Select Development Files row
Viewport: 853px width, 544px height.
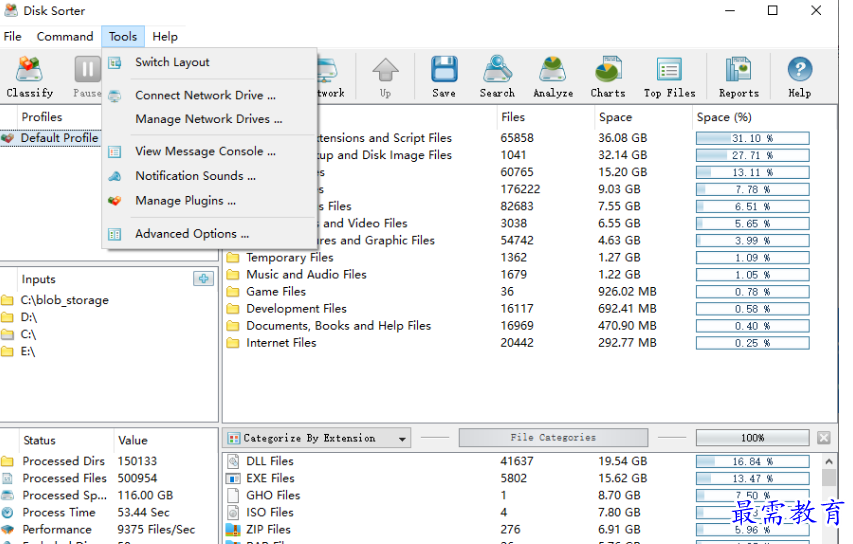point(517,308)
